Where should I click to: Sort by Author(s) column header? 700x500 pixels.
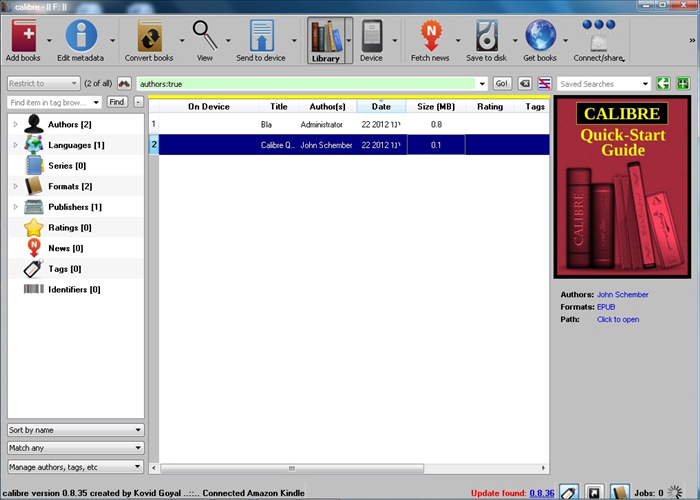328,106
